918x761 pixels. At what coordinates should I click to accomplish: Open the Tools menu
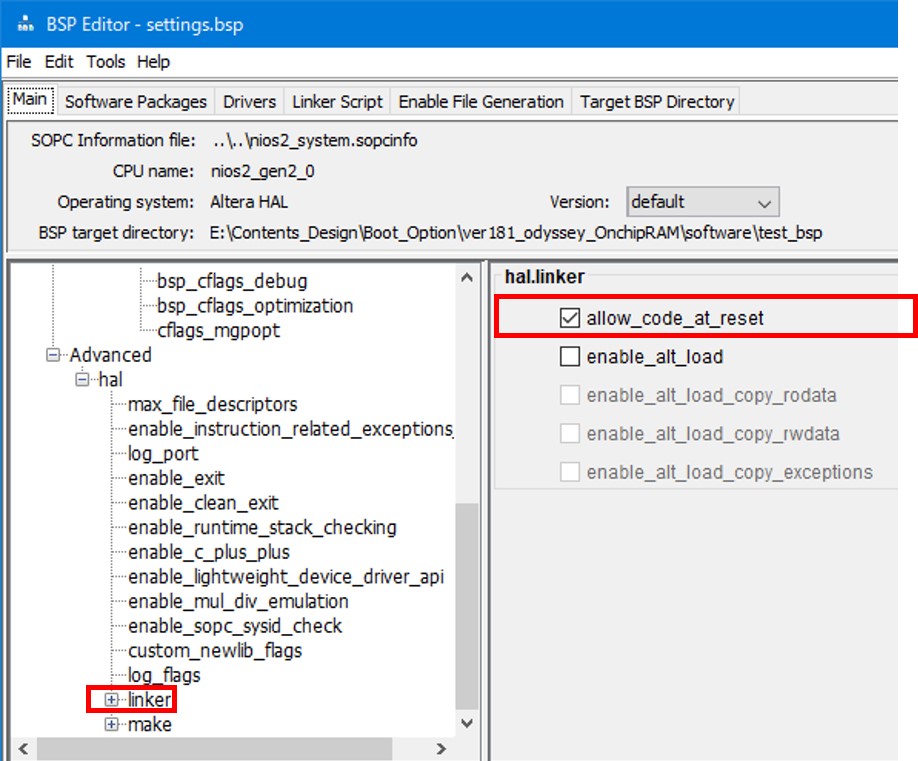coord(105,62)
